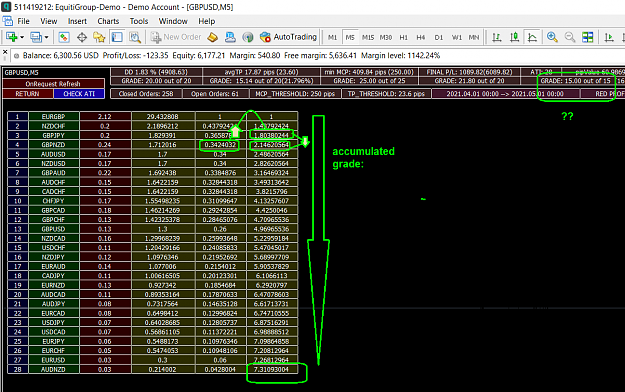The image size is (625, 392).
Task: Click the DD 1.83 % cell
Action: 156,72
